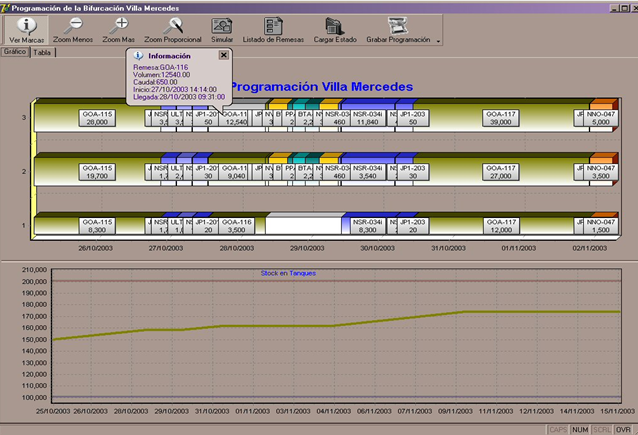Toggle the Ver Marcas info button
This screenshot has height=435, width=638.
(26, 30)
